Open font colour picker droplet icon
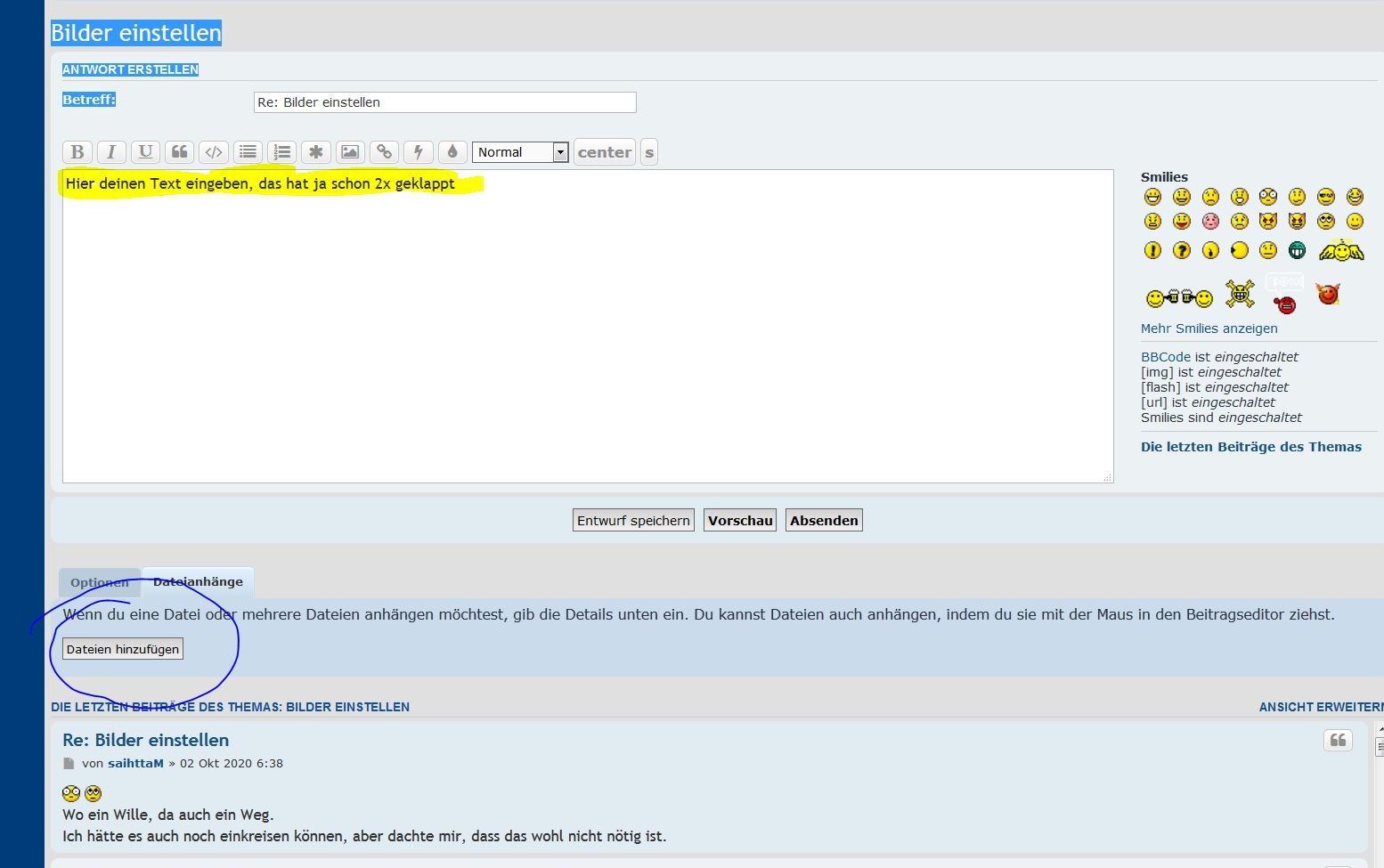Screen dimensions: 1384x868 tap(452, 152)
